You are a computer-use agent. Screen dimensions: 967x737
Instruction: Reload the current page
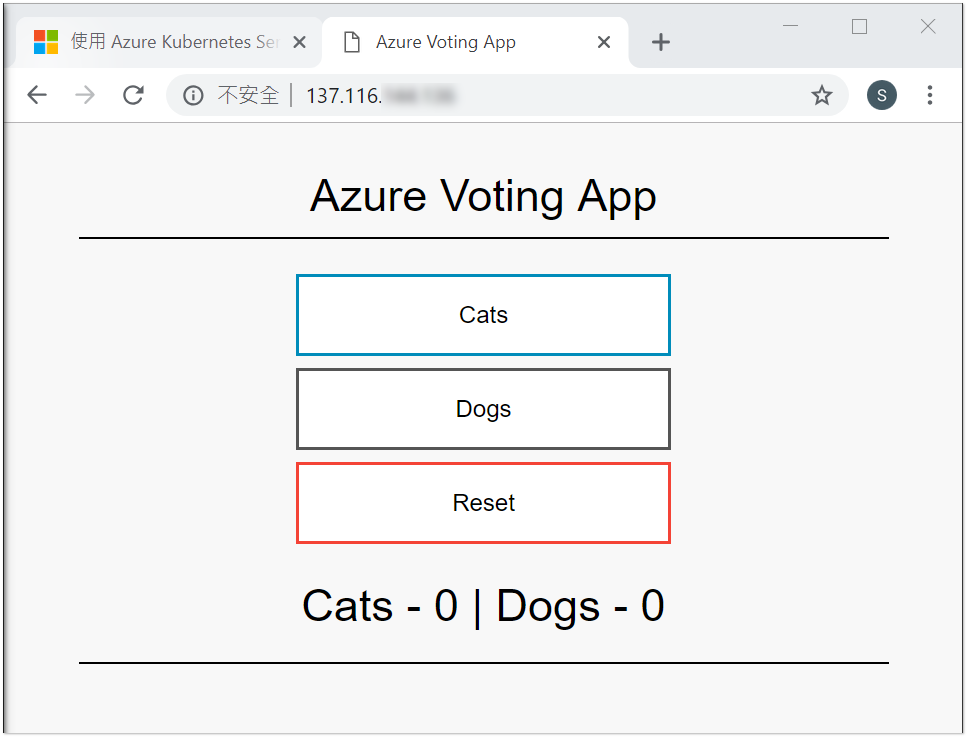[x=133, y=95]
